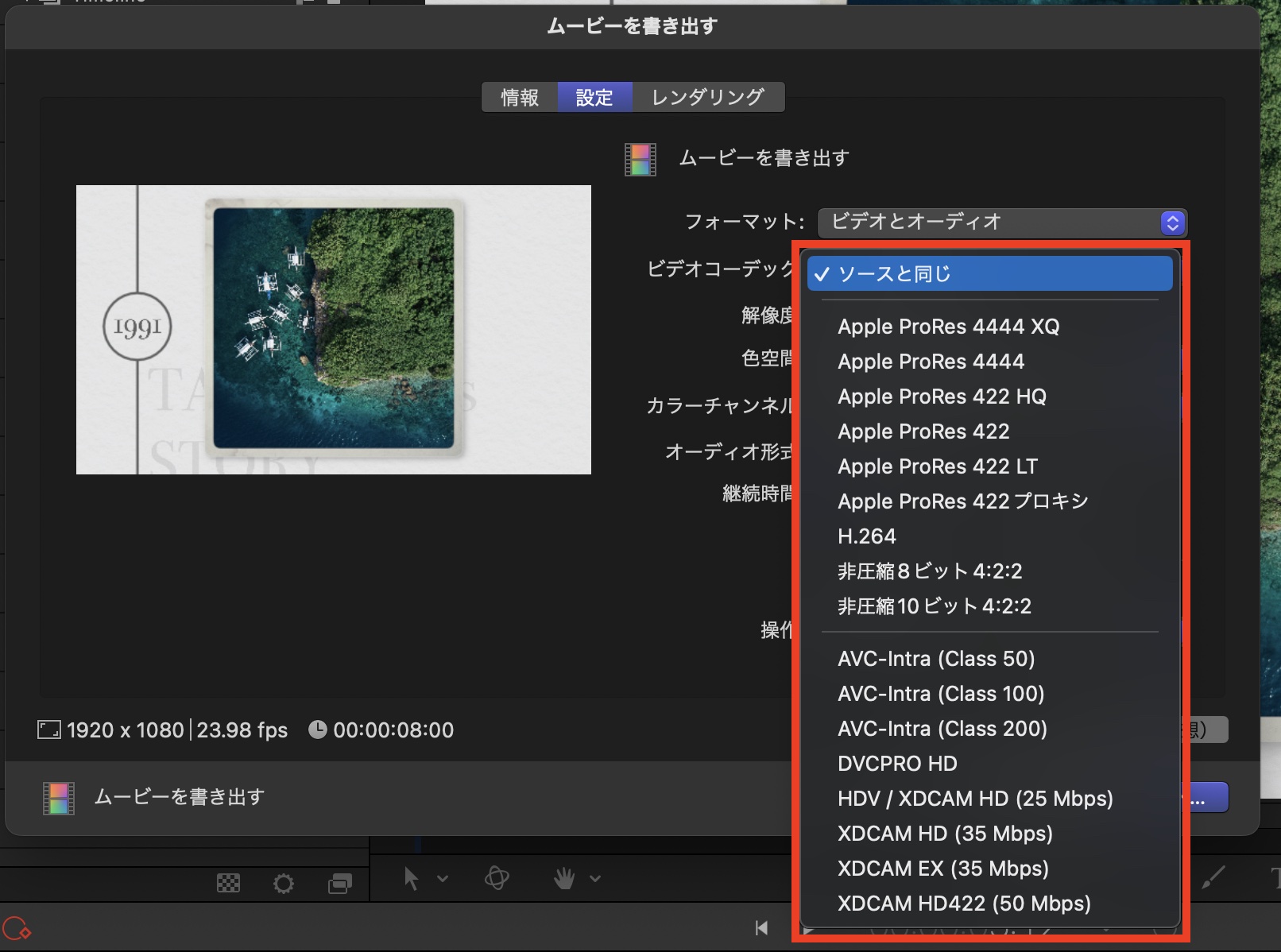Click the gear behaviors icon
This screenshot has height=952, width=1281.
(283, 883)
